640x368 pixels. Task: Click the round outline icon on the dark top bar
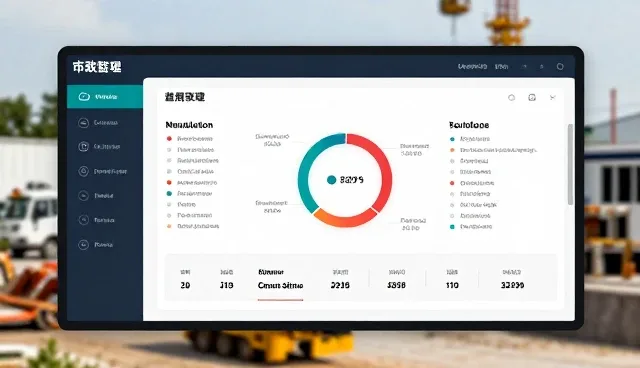point(560,67)
